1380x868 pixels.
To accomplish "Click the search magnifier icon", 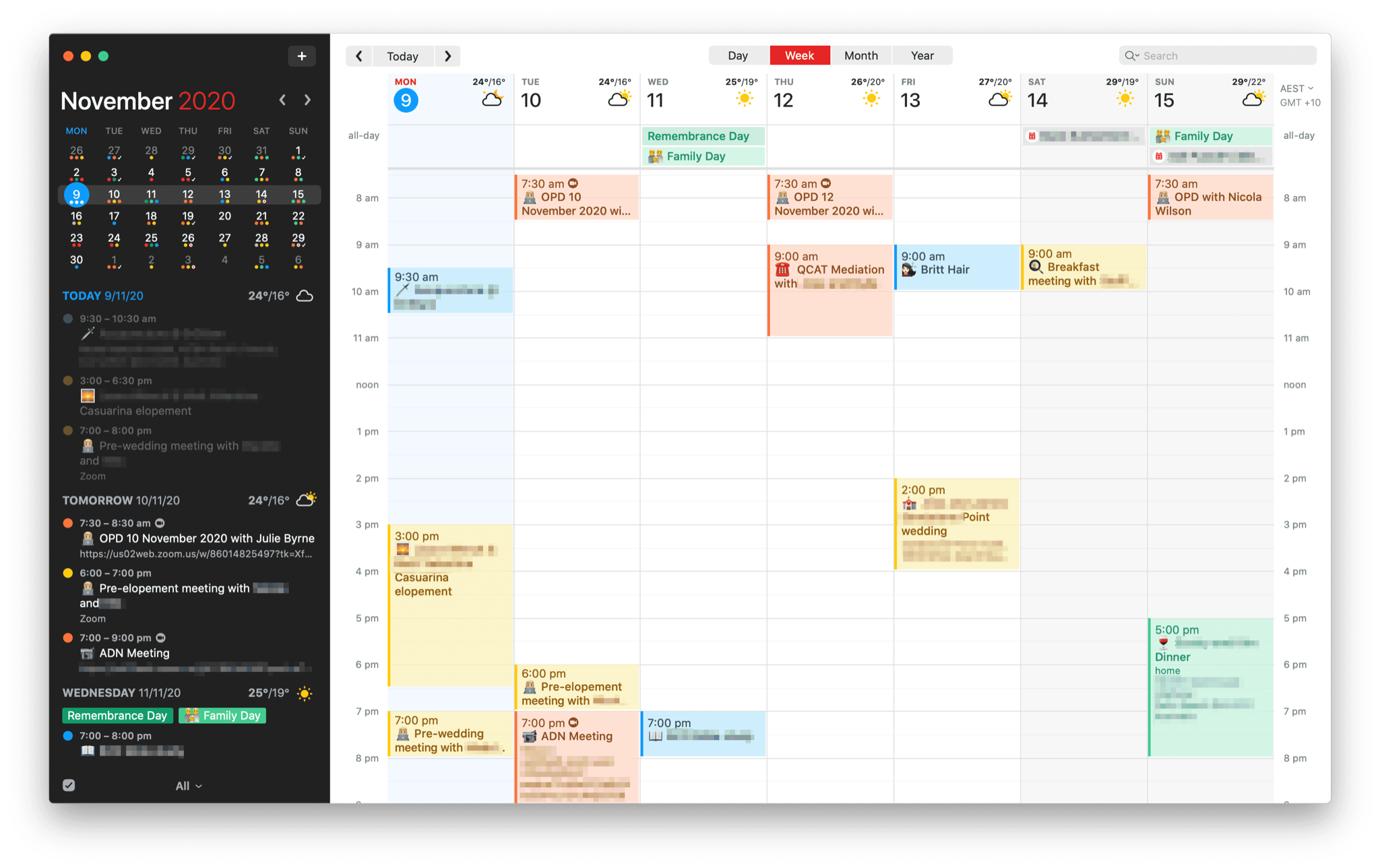I will tap(1130, 56).
